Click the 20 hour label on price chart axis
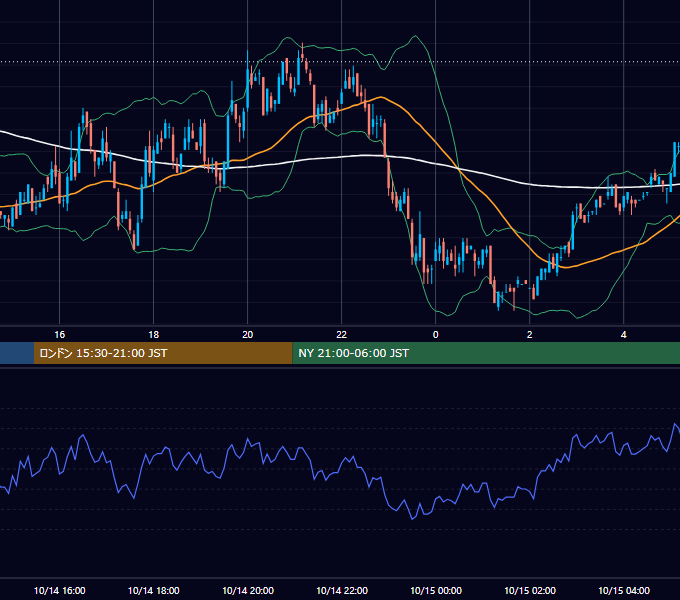680x600 pixels. [x=248, y=335]
